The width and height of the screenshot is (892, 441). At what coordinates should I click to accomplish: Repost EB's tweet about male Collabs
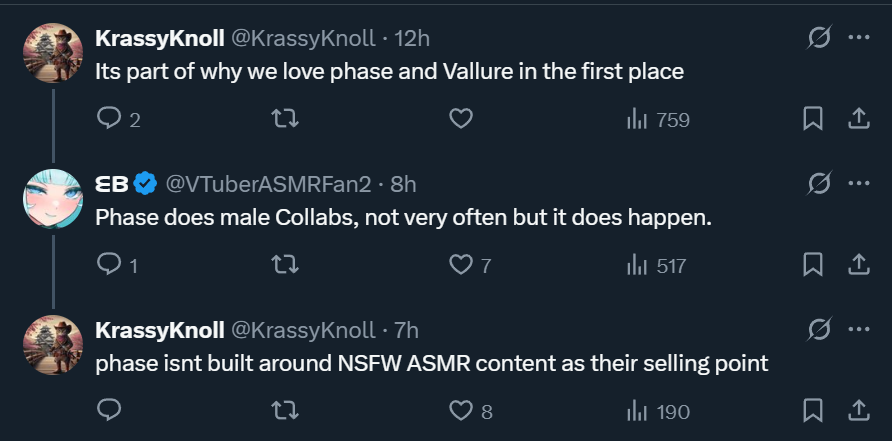[285, 265]
